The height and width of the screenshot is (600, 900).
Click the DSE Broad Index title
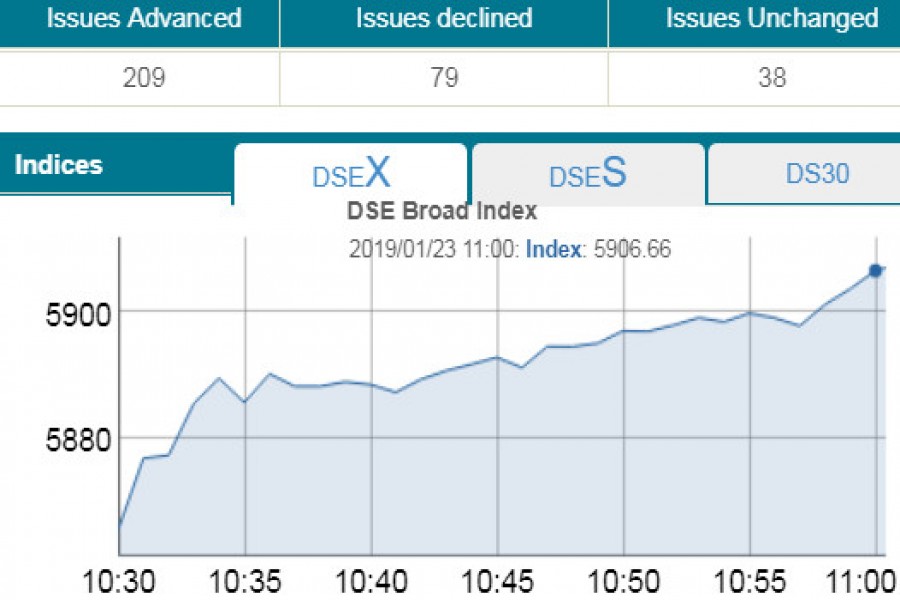pos(441,210)
